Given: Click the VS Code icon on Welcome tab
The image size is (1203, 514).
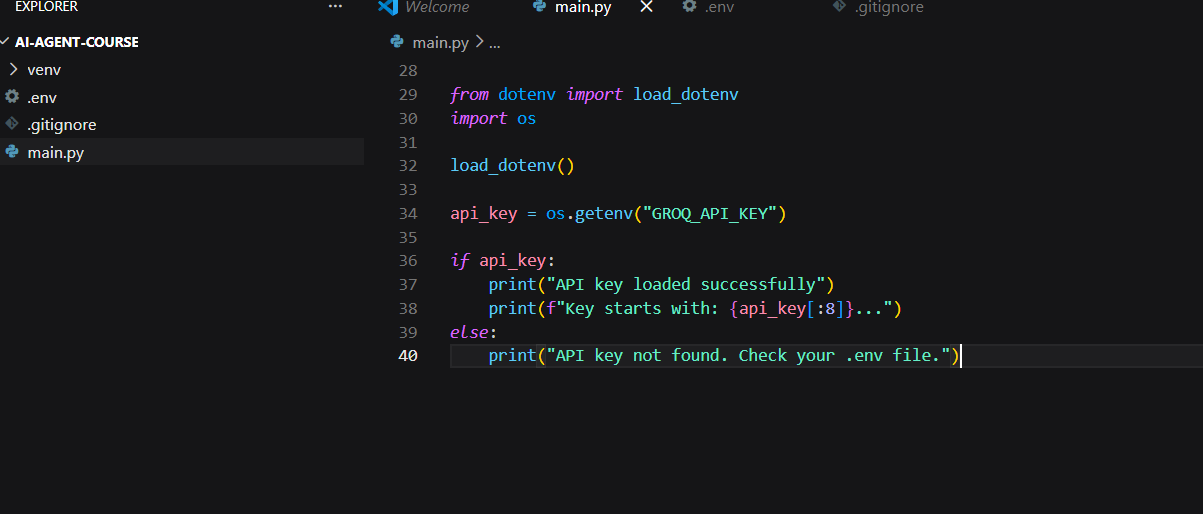Looking at the screenshot, I should 388,6.
